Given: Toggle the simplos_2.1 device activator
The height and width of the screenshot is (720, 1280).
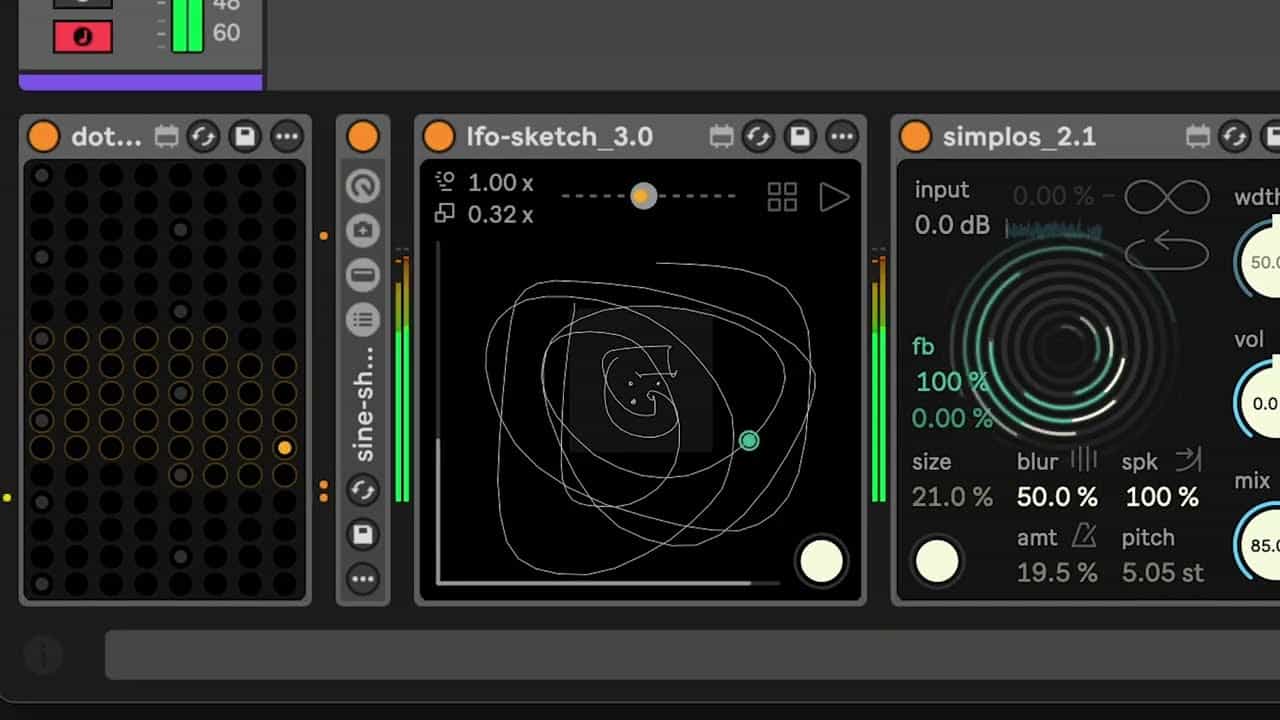Looking at the screenshot, I should click(915, 136).
